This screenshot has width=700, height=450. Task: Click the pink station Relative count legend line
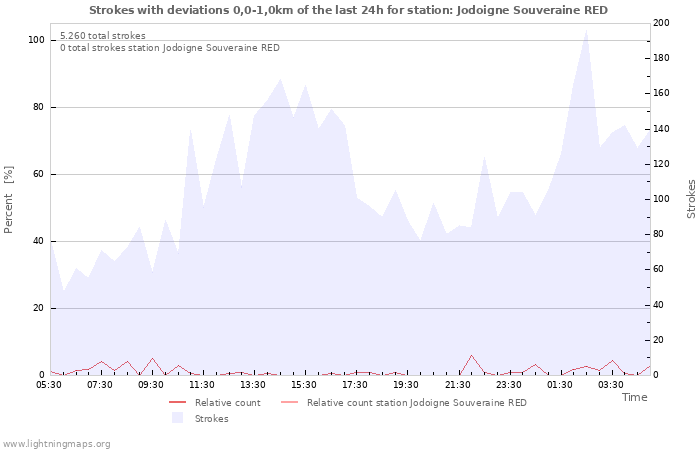[x=289, y=403]
